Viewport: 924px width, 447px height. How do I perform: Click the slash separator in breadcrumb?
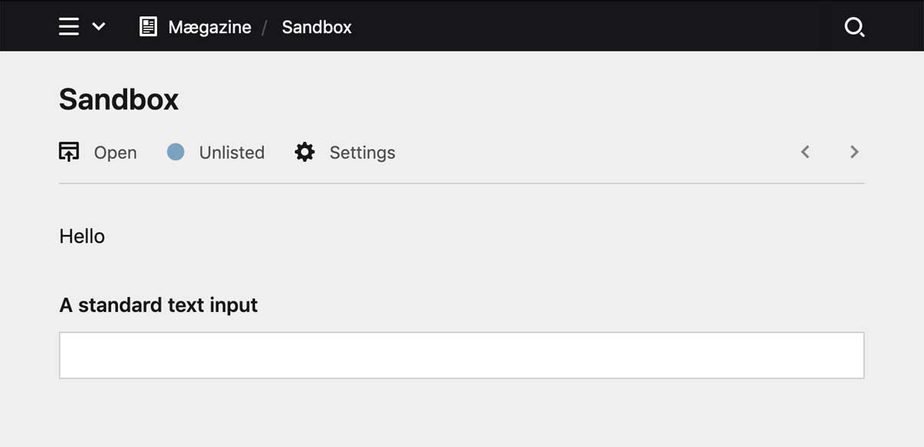pyautogui.click(x=266, y=27)
